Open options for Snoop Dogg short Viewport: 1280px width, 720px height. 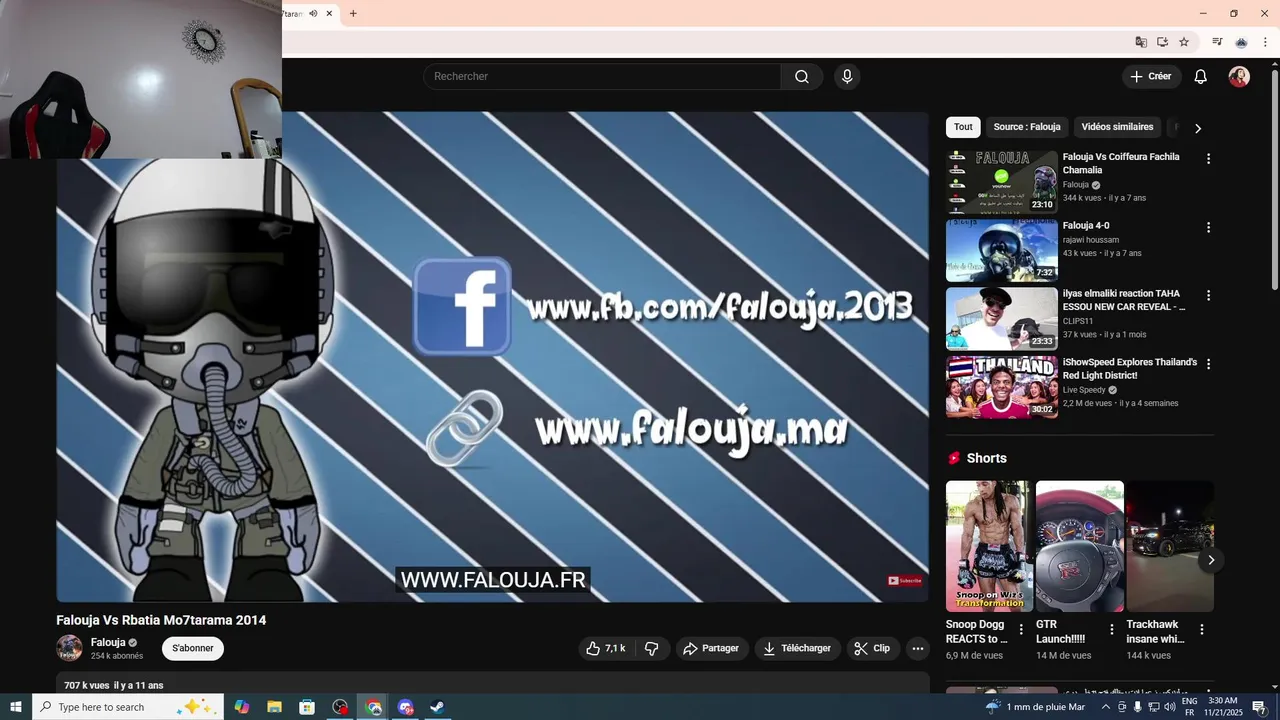1021,629
